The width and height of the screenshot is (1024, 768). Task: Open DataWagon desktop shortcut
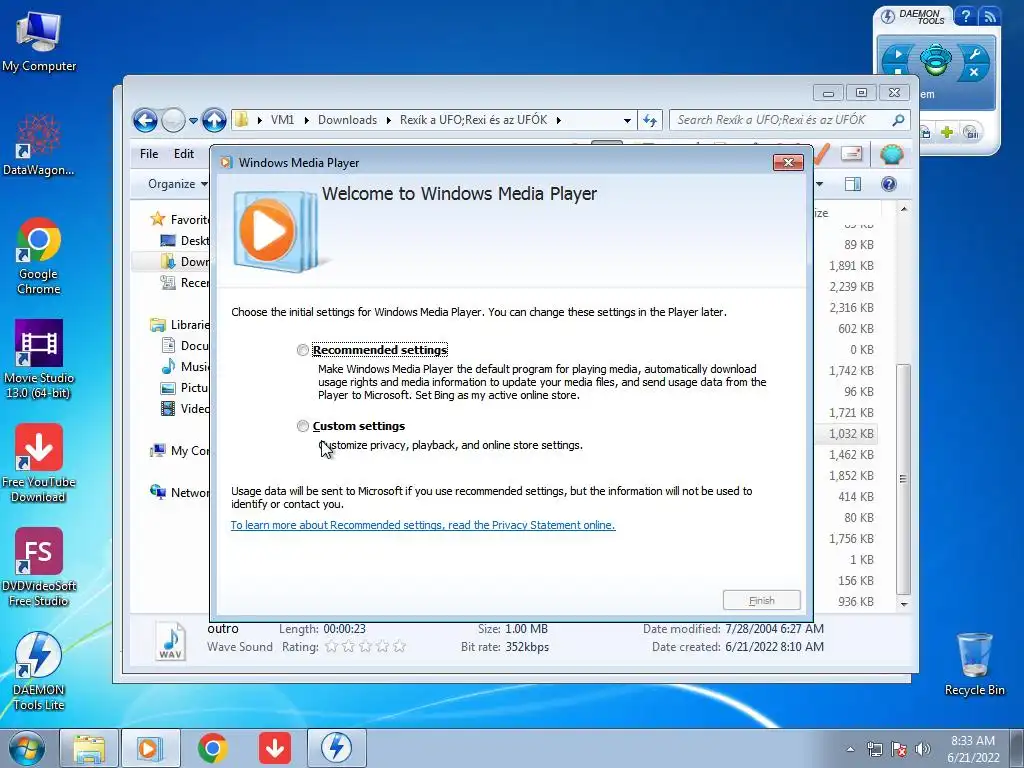(39, 145)
